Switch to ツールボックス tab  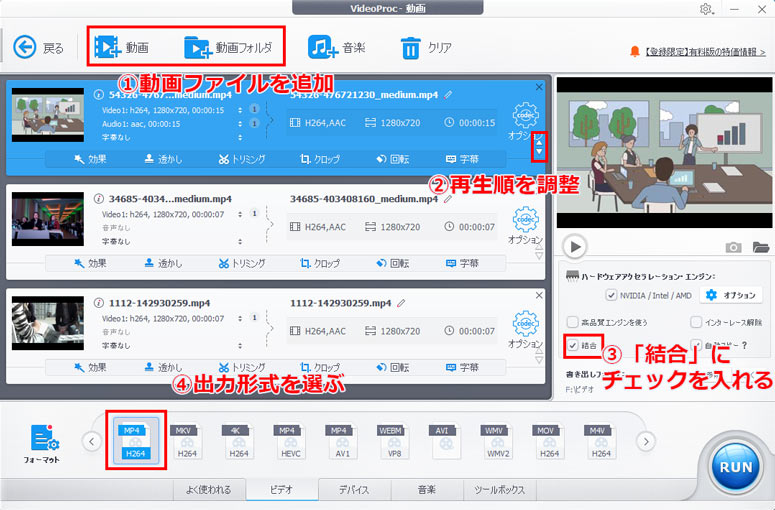pyautogui.click(x=499, y=489)
